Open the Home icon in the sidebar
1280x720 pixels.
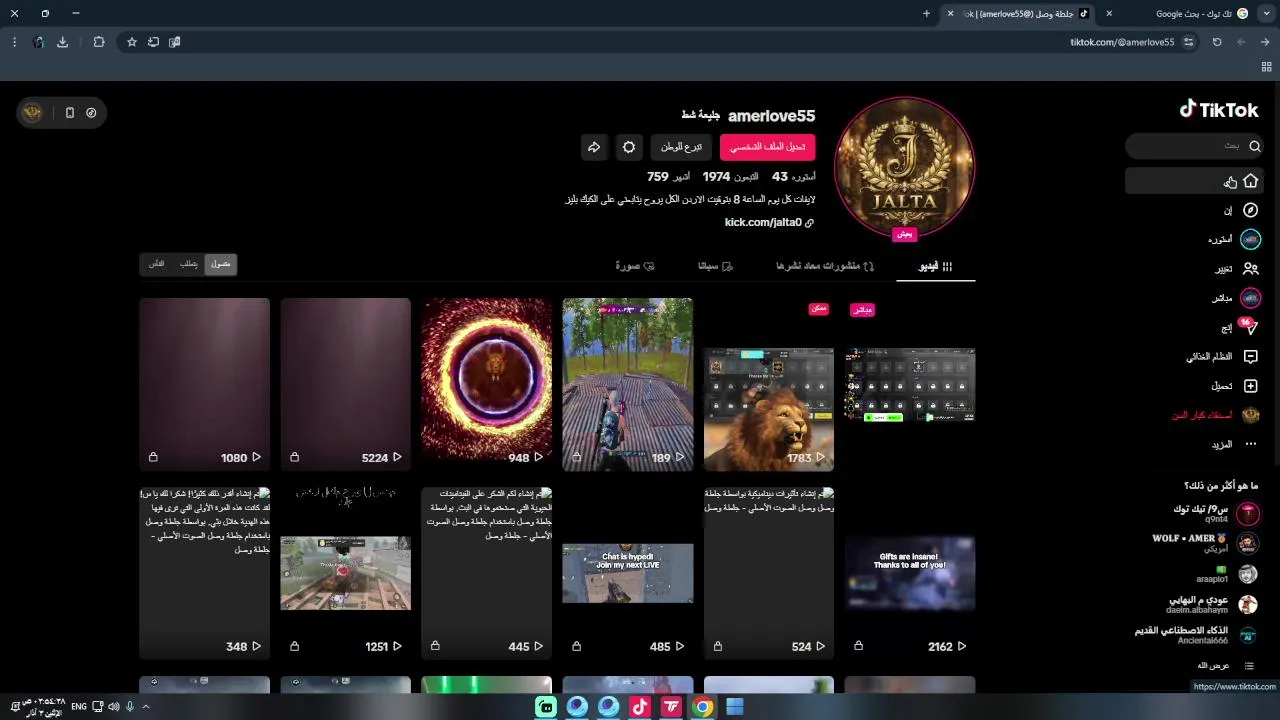(1250, 181)
